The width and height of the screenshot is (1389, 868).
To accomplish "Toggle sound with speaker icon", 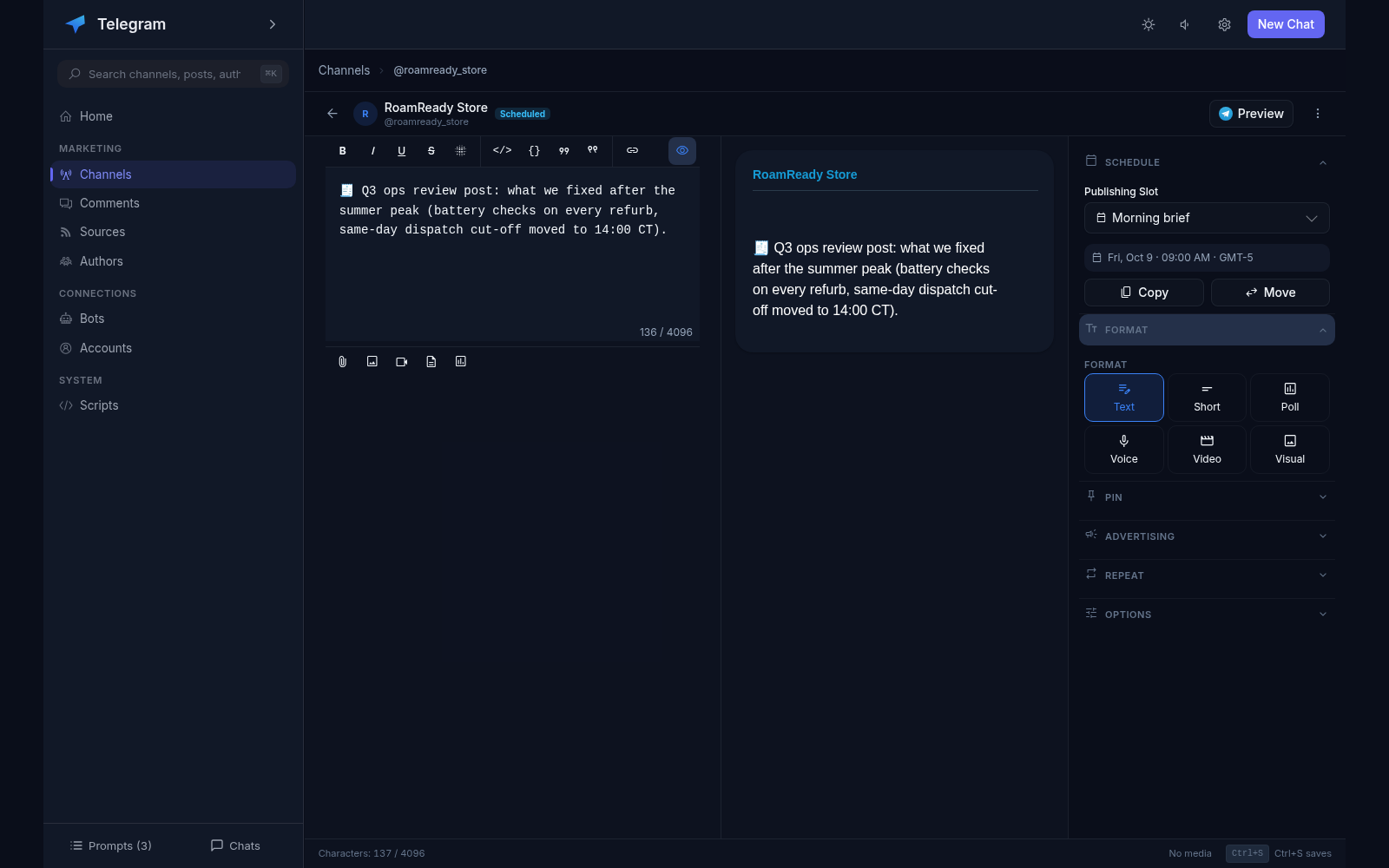I will 1185,24.
